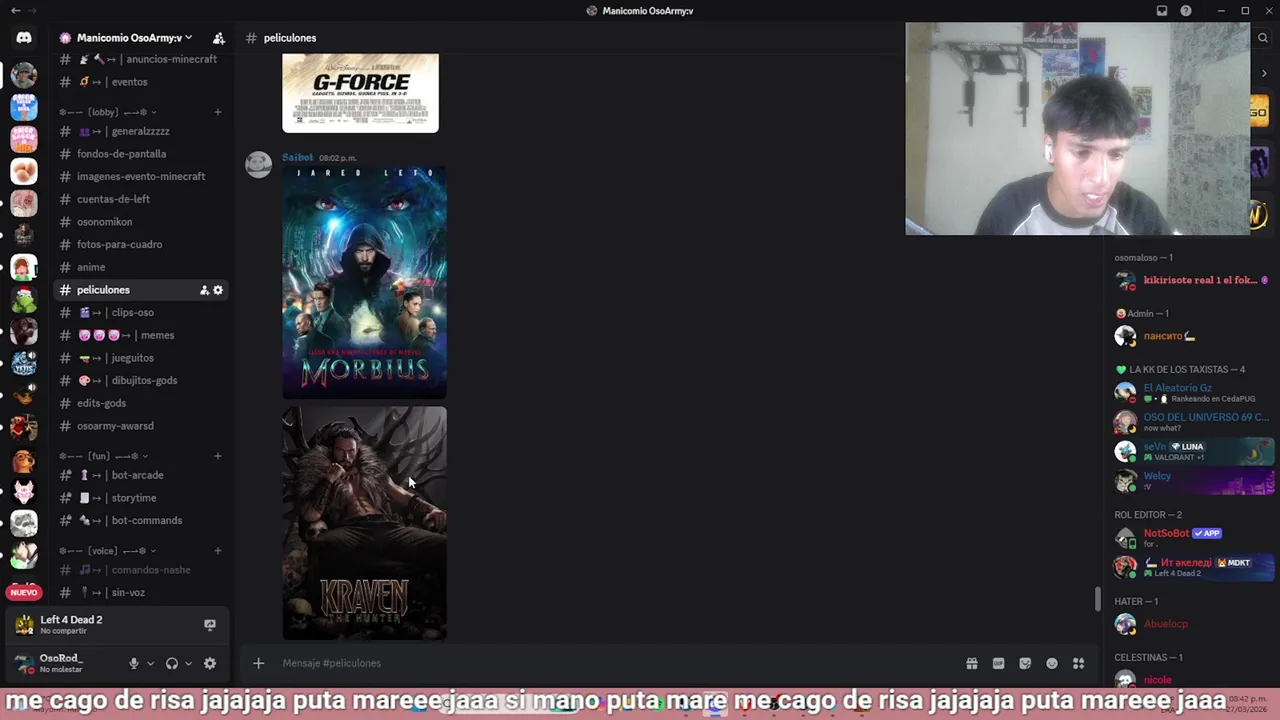Screen dimensions: 1280x720
Task: Open member kikirisote real 1 el fok profile
Action: (x=1193, y=280)
